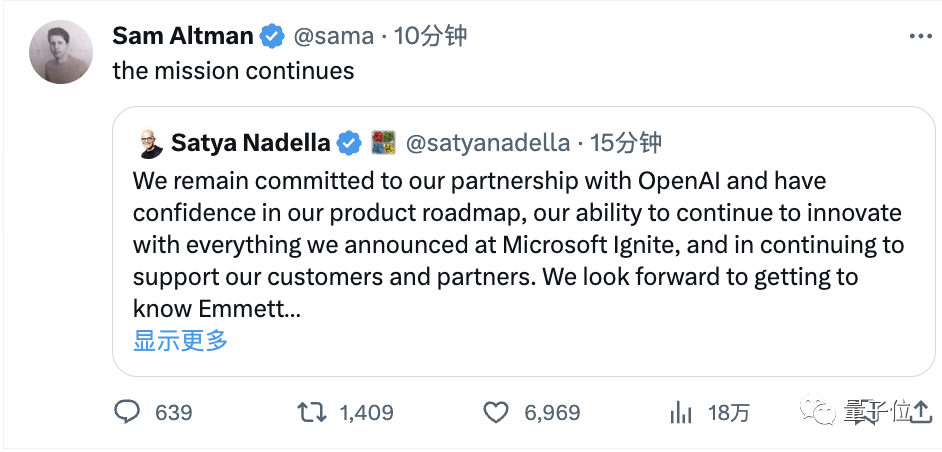Open the @sama handle link
Viewport: 942px width, 452px height.
click(x=333, y=37)
